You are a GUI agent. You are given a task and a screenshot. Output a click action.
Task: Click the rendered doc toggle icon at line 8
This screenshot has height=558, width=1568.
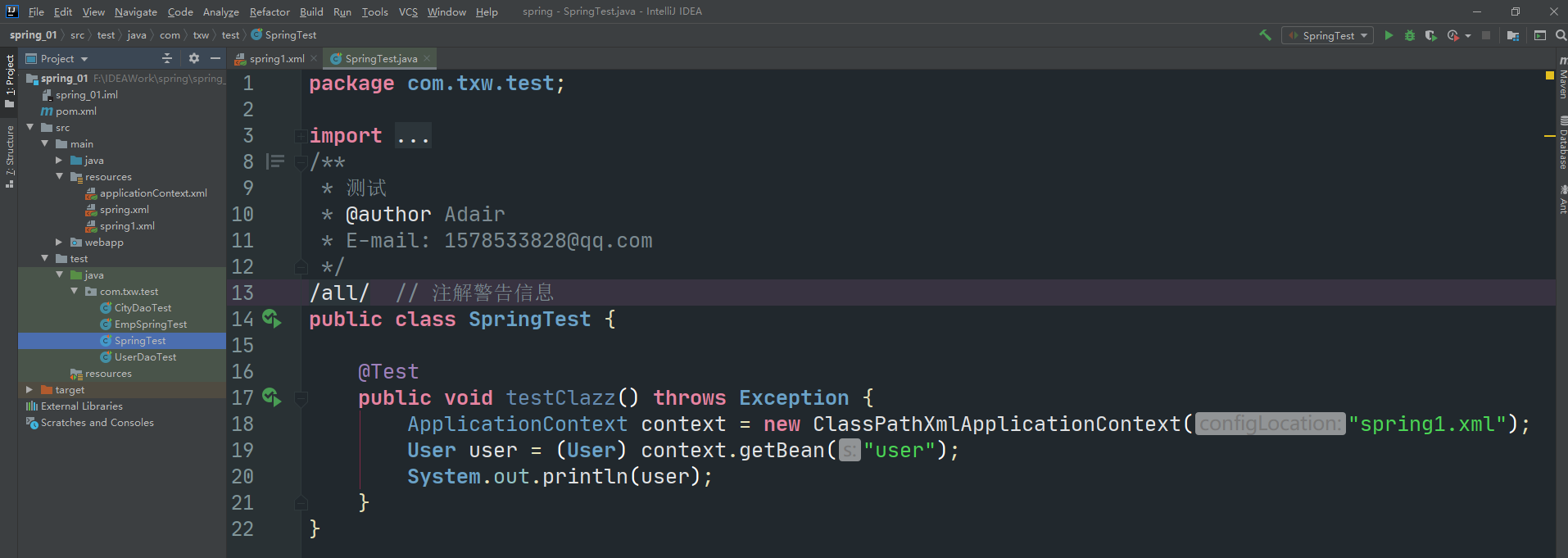pos(276,161)
